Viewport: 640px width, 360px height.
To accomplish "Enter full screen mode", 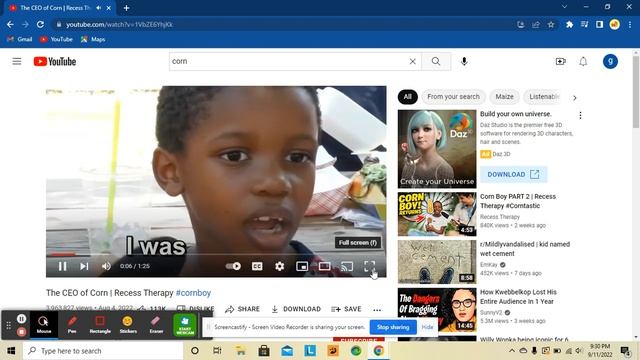I will coord(369,266).
